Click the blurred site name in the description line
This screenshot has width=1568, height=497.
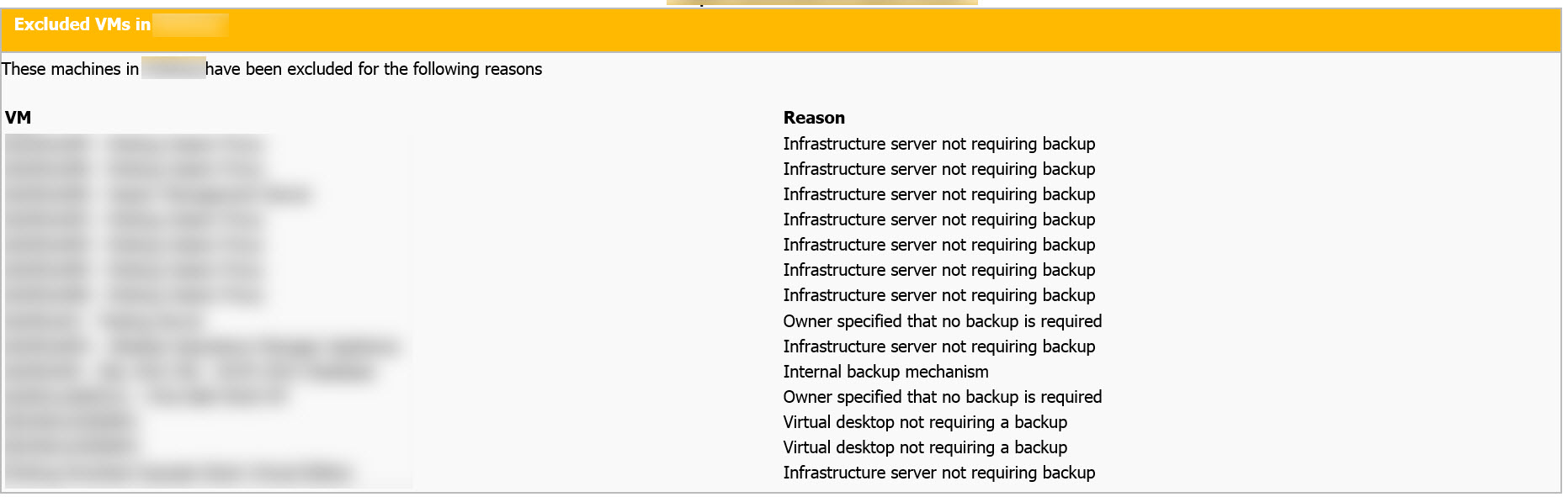coord(173,68)
